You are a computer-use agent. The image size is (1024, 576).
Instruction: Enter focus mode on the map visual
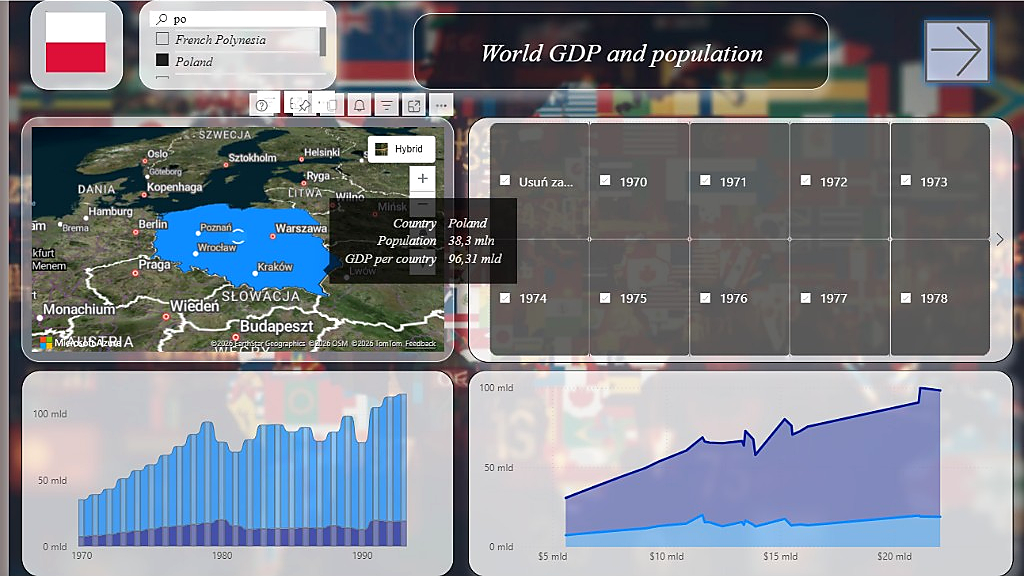(415, 104)
